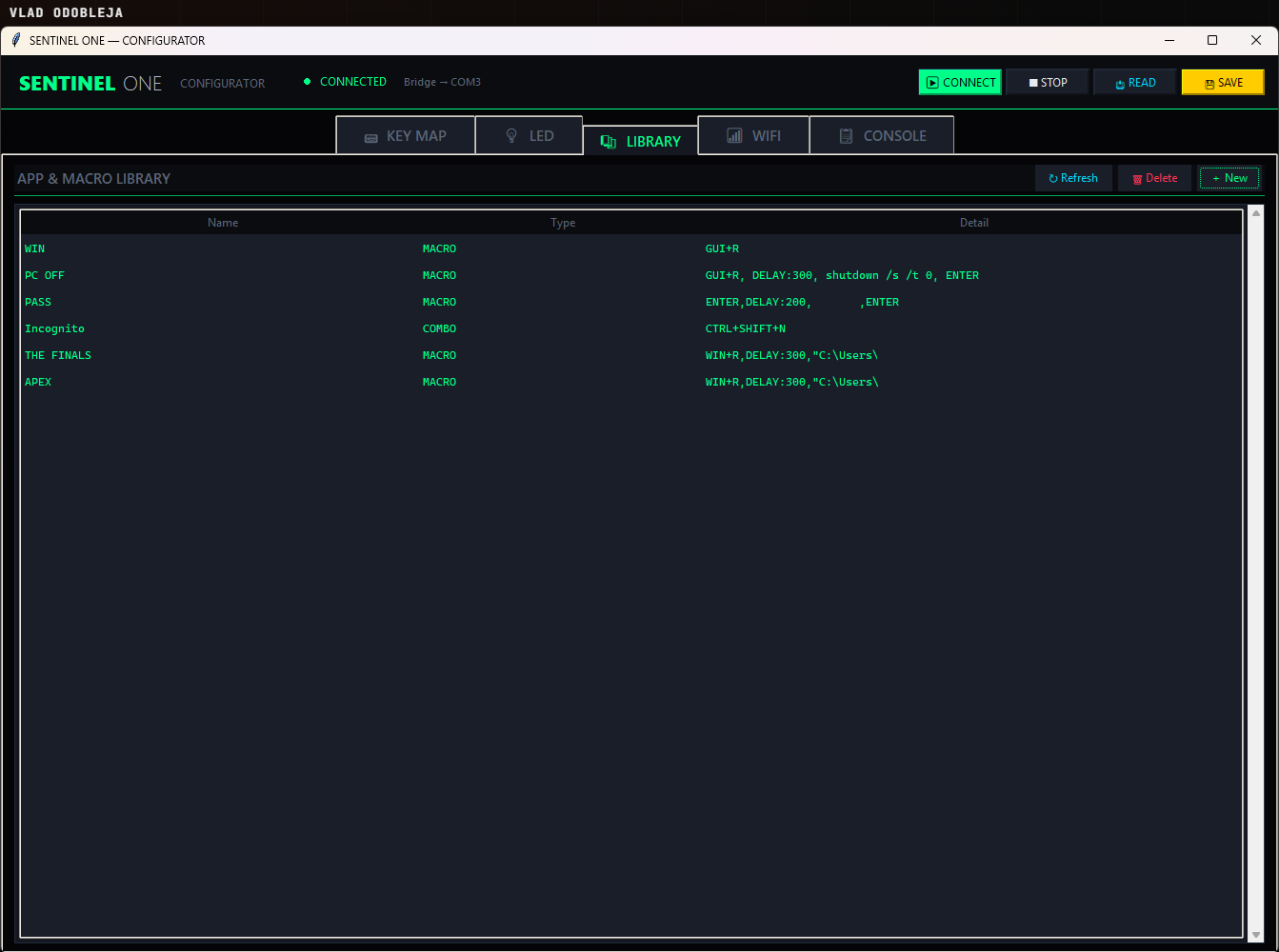Stop the bridge with the STOP button
This screenshot has height=952, width=1279.
coord(1048,83)
